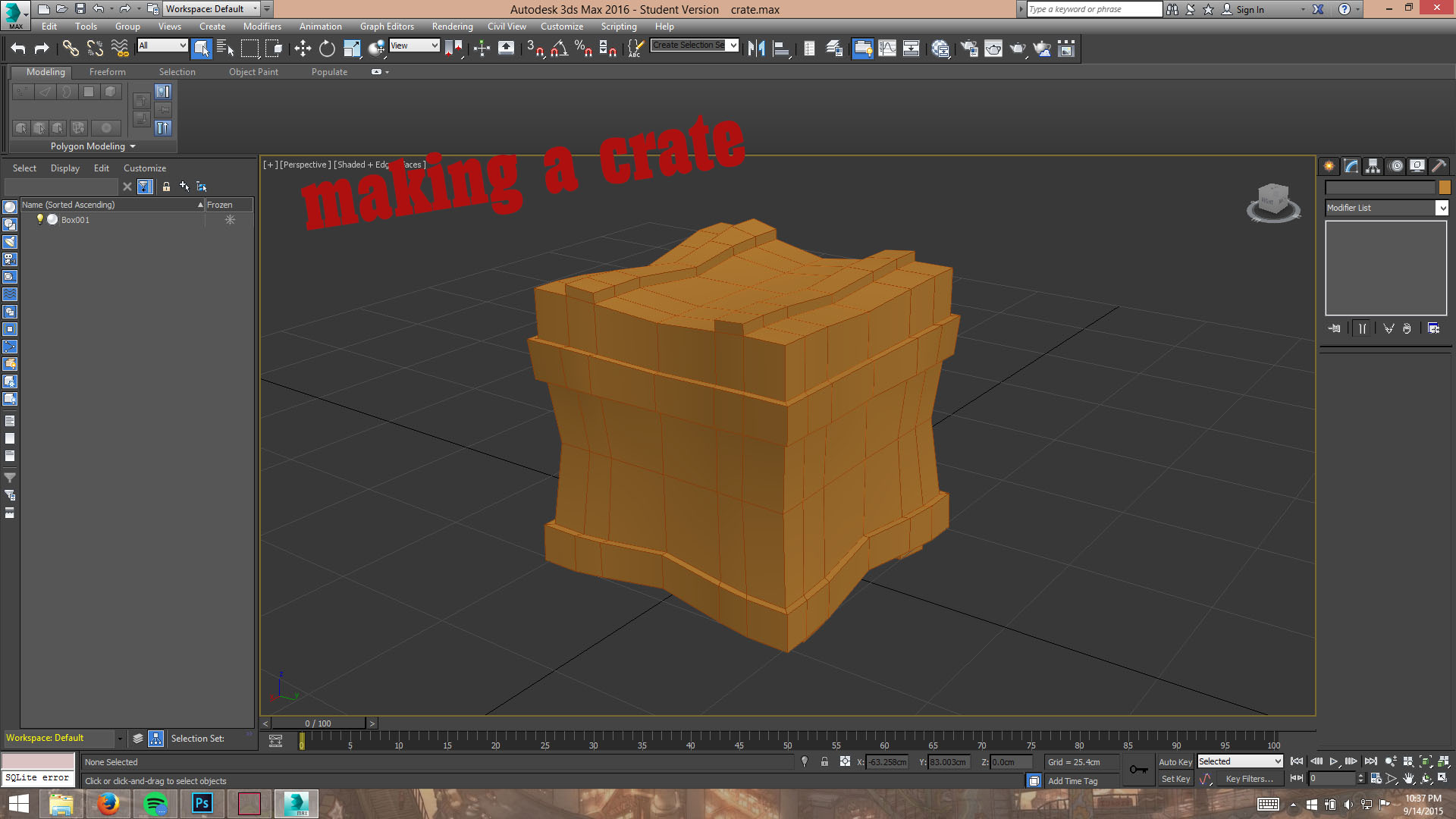The height and width of the screenshot is (819, 1456).
Task: Open the Utilities panel with the hammer icon
Action: 1439,166
